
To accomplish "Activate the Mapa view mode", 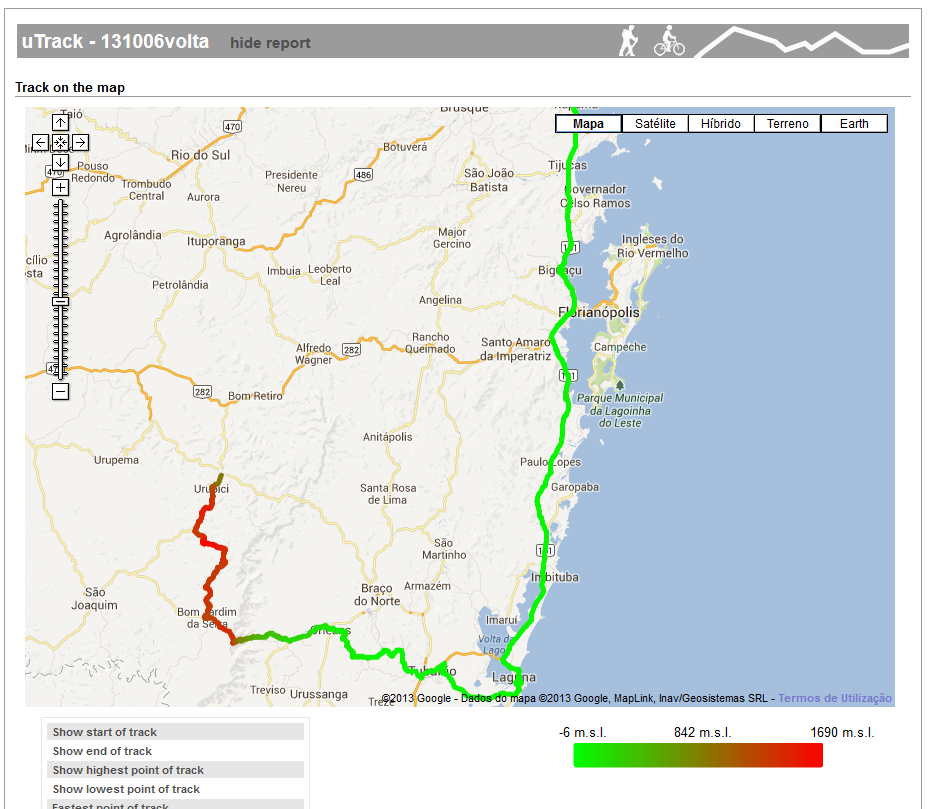I will click(x=588, y=123).
